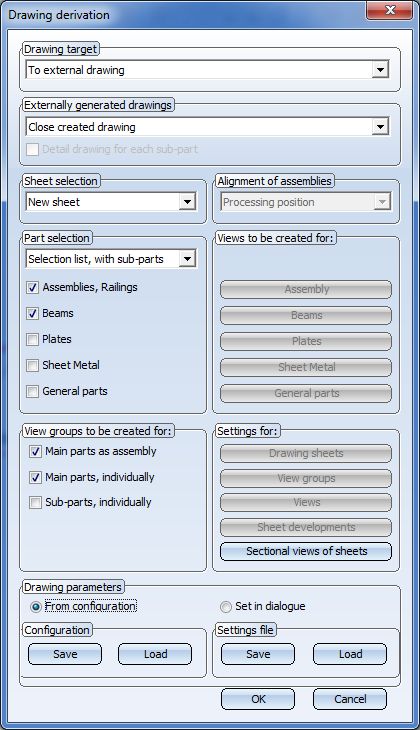420x730 pixels.
Task: Open the New sheet selection dropdown
Action: tap(111, 202)
